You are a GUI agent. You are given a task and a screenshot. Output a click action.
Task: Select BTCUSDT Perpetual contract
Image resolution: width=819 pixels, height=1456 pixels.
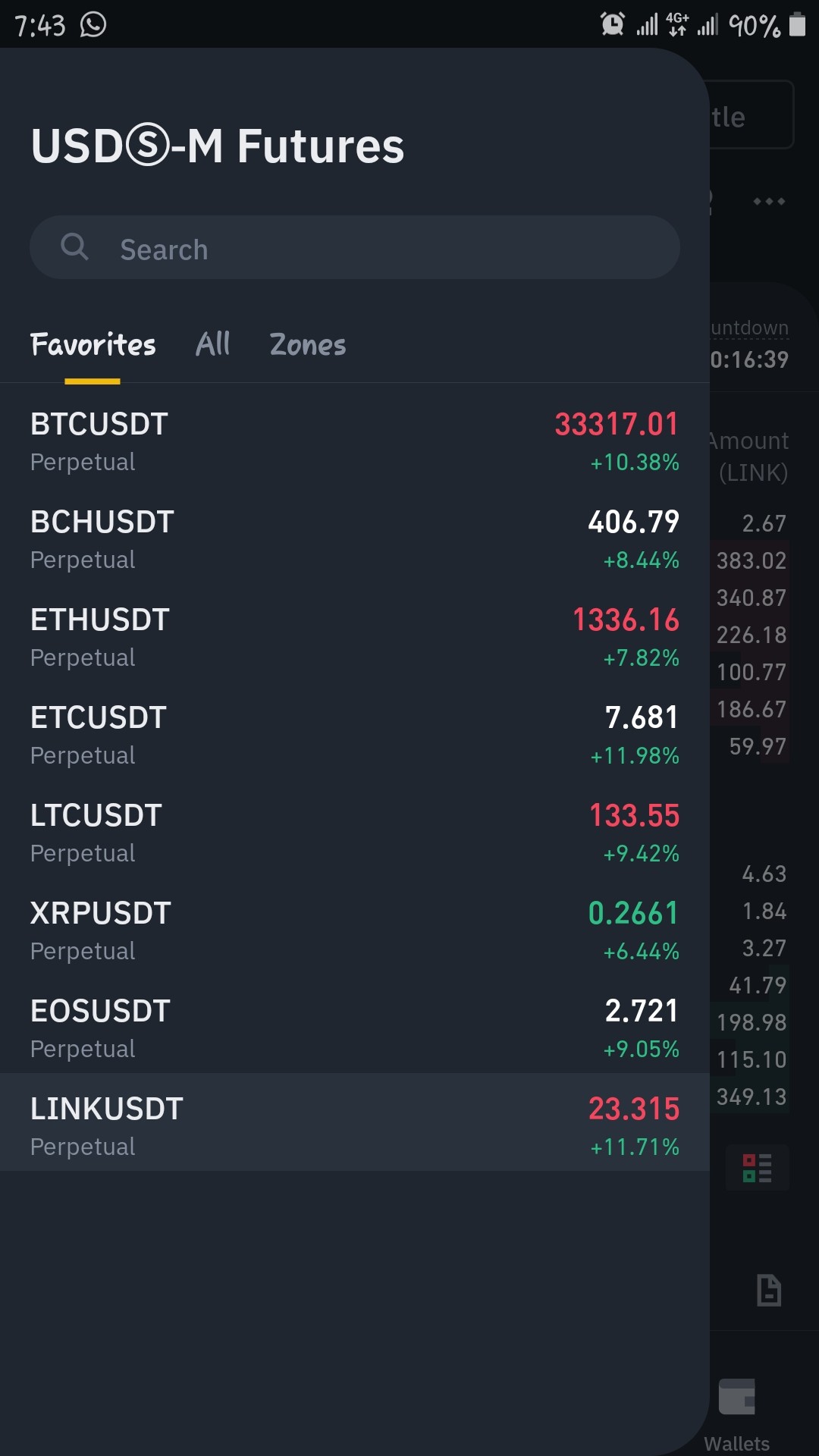[355, 442]
